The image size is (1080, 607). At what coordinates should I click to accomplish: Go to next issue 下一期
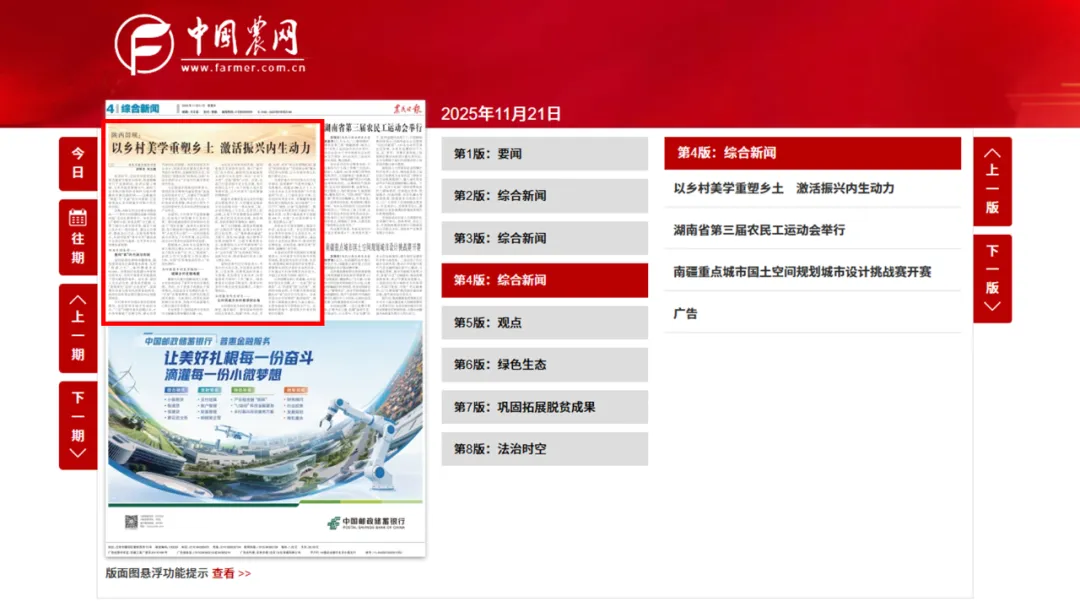coord(78,424)
